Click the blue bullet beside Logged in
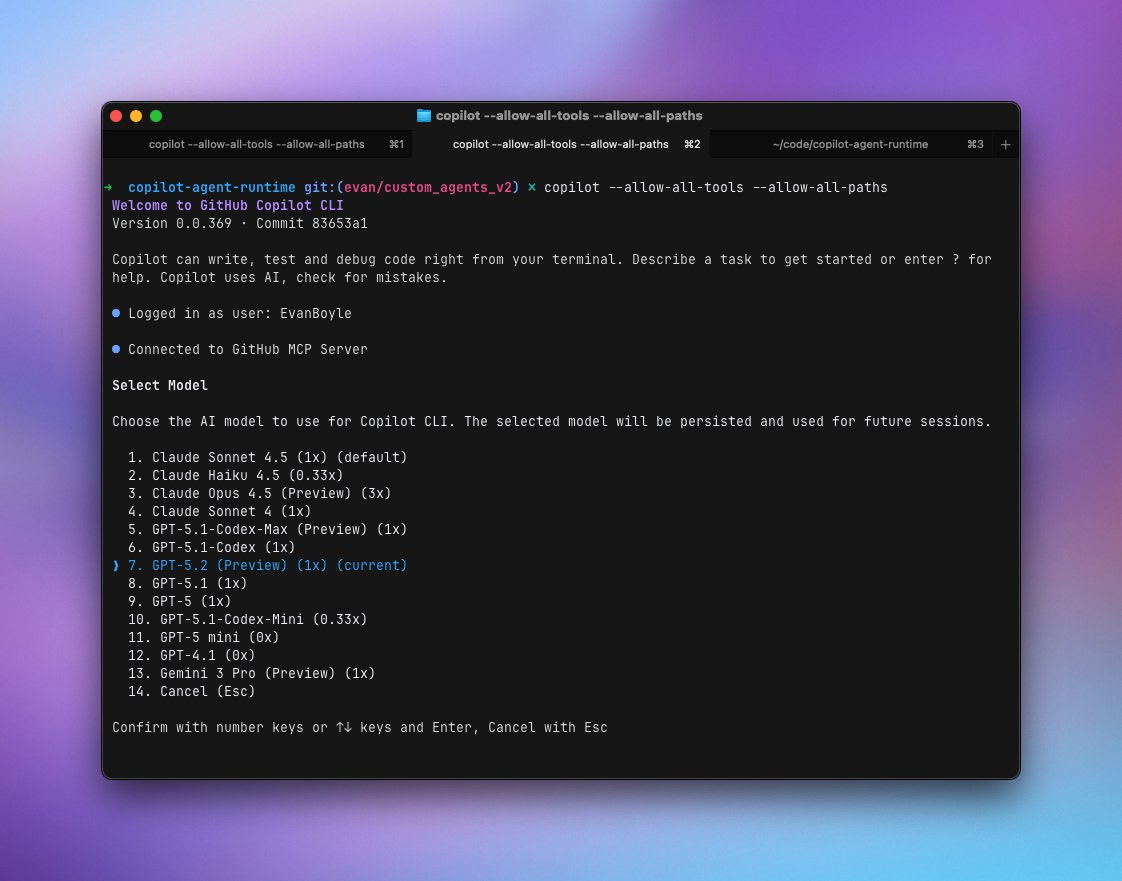Screen dimensions: 1122x881 click(116, 313)
